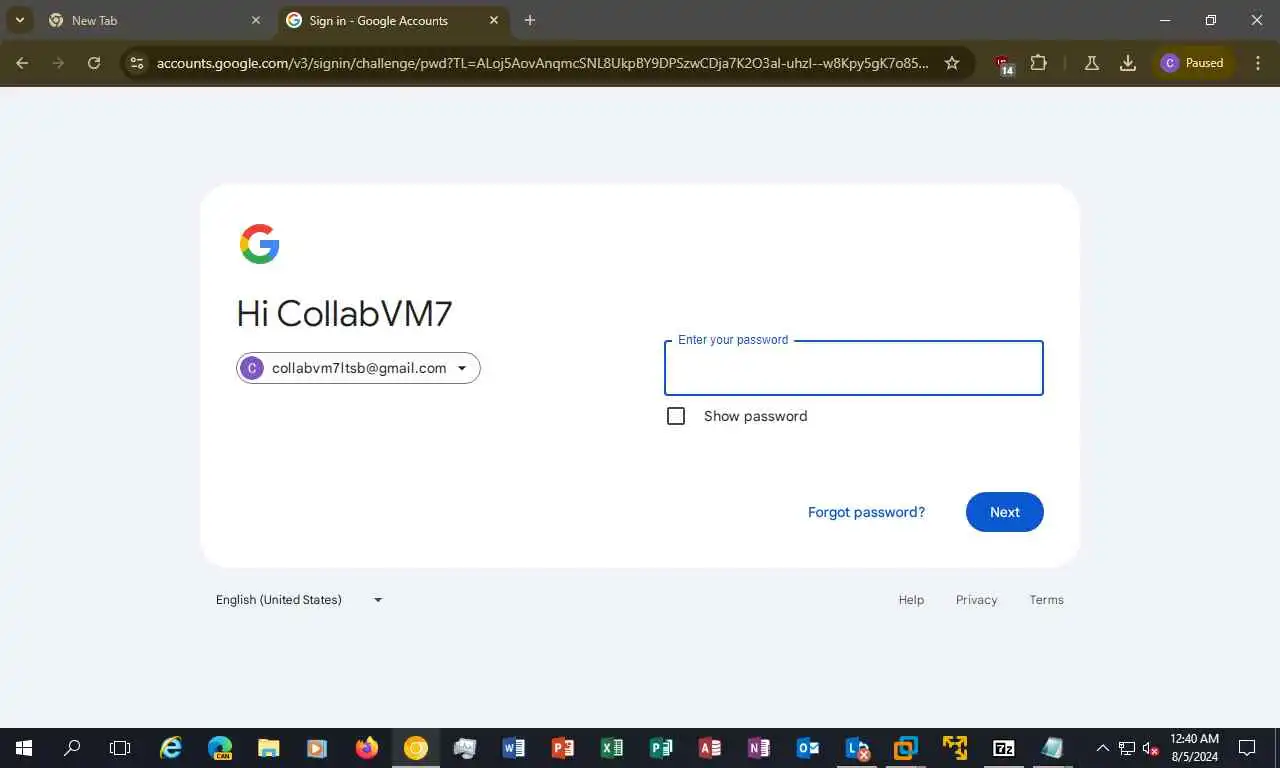Open Outlook from the taskbar
The width and height of the screenshot is (1280, 768).
[x=808, y=748]
